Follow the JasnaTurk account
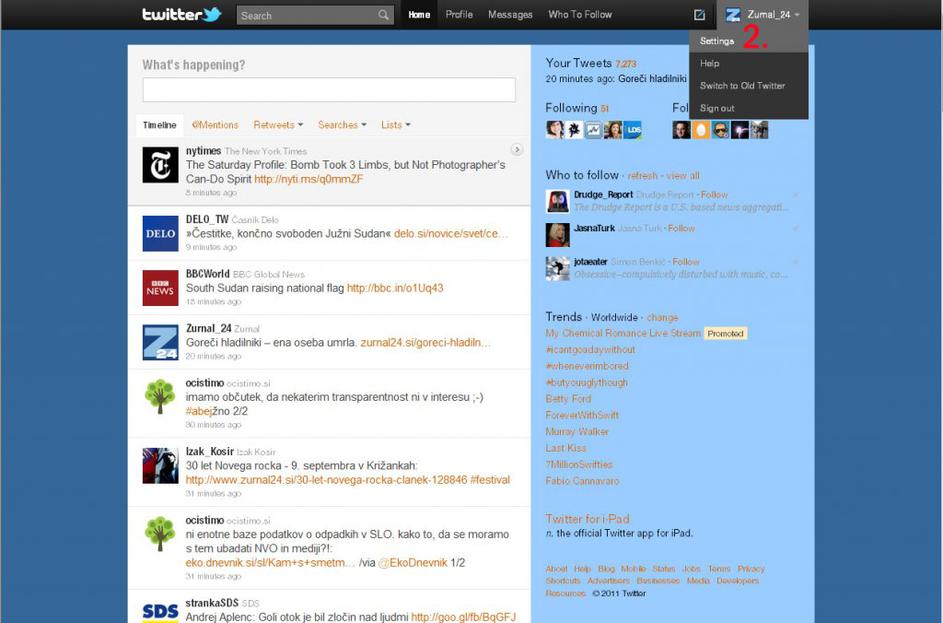This screenshot has height=623, width=943. click(682, 228)
